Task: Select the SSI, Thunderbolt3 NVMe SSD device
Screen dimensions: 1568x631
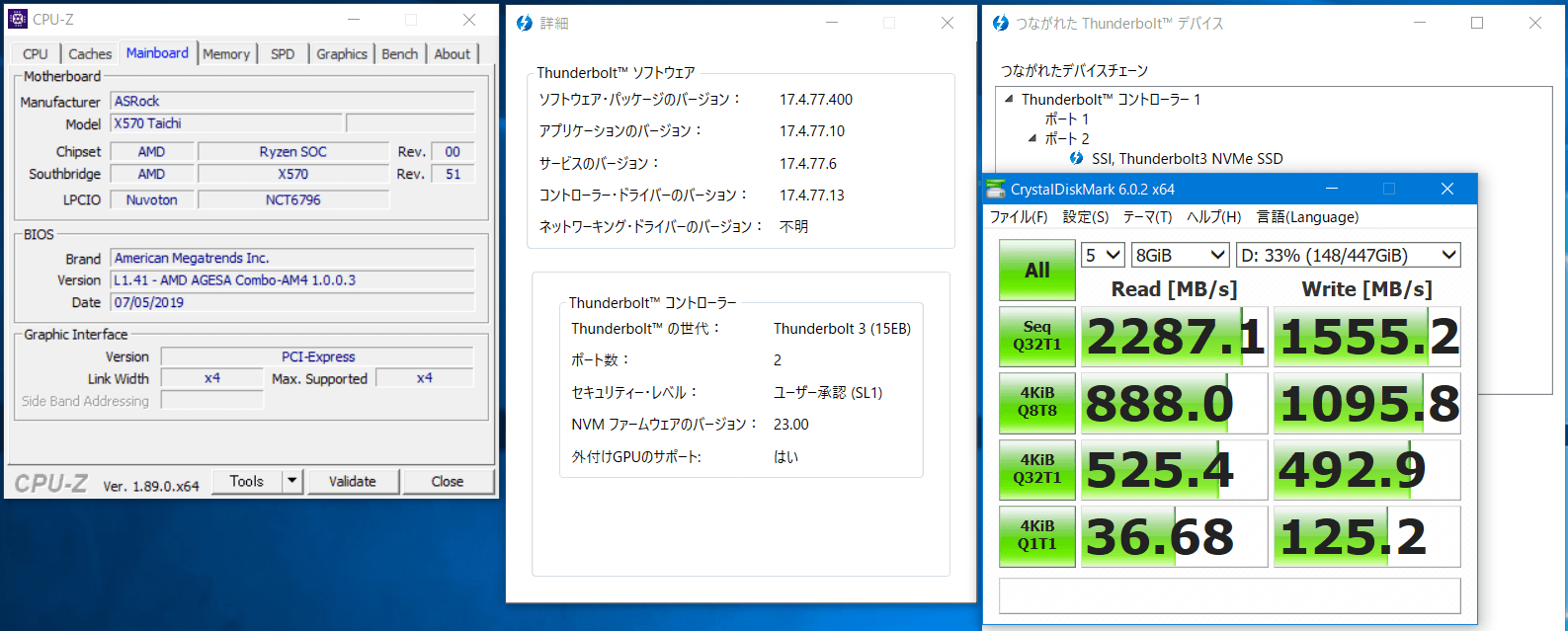Action: point(1188,158)
